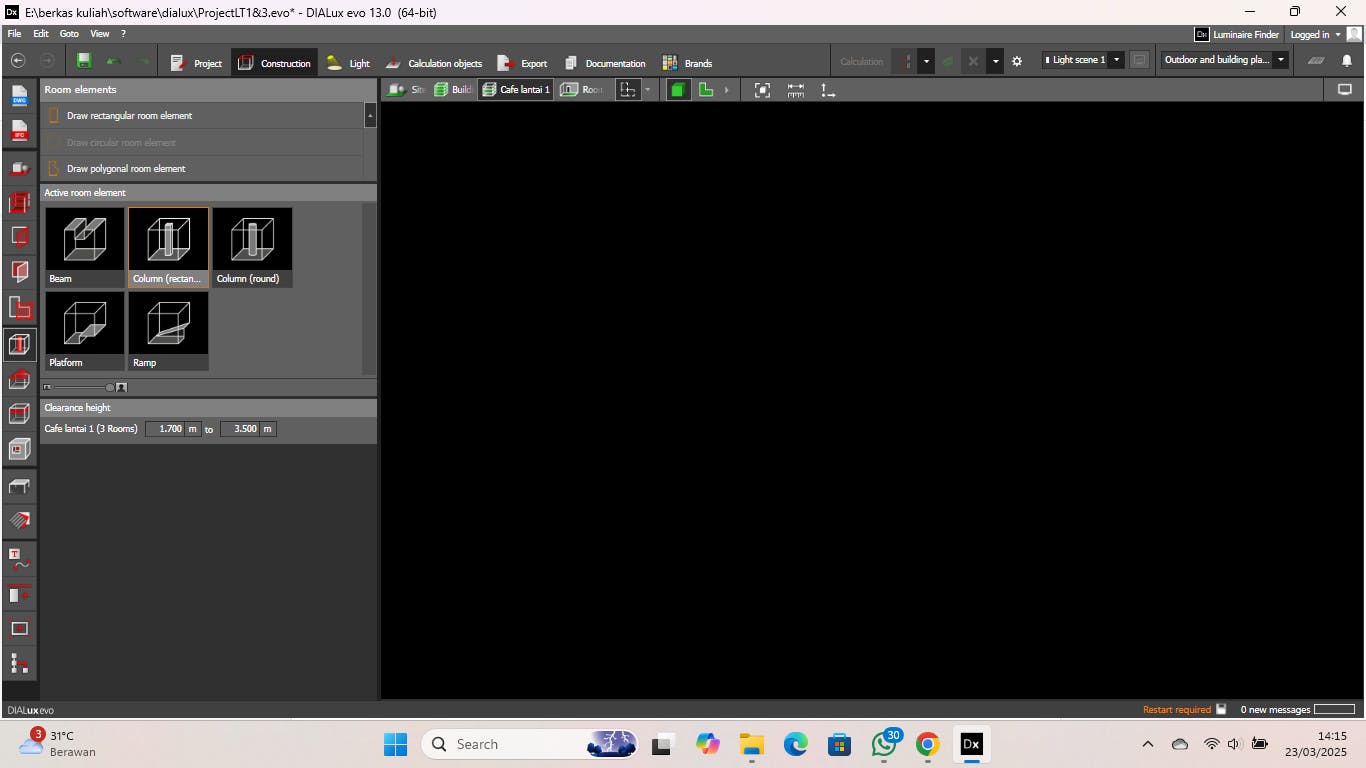Expand more view options arrow after floor plan
The width and height of the screenshot is (1366, 768).
pyautogui.click(x=726, y=90)
